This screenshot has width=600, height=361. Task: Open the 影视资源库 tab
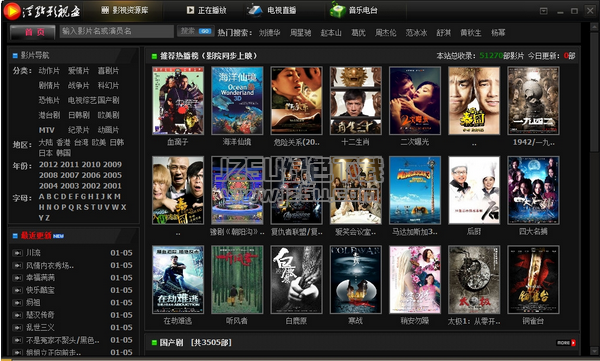(x=124, y=10)
